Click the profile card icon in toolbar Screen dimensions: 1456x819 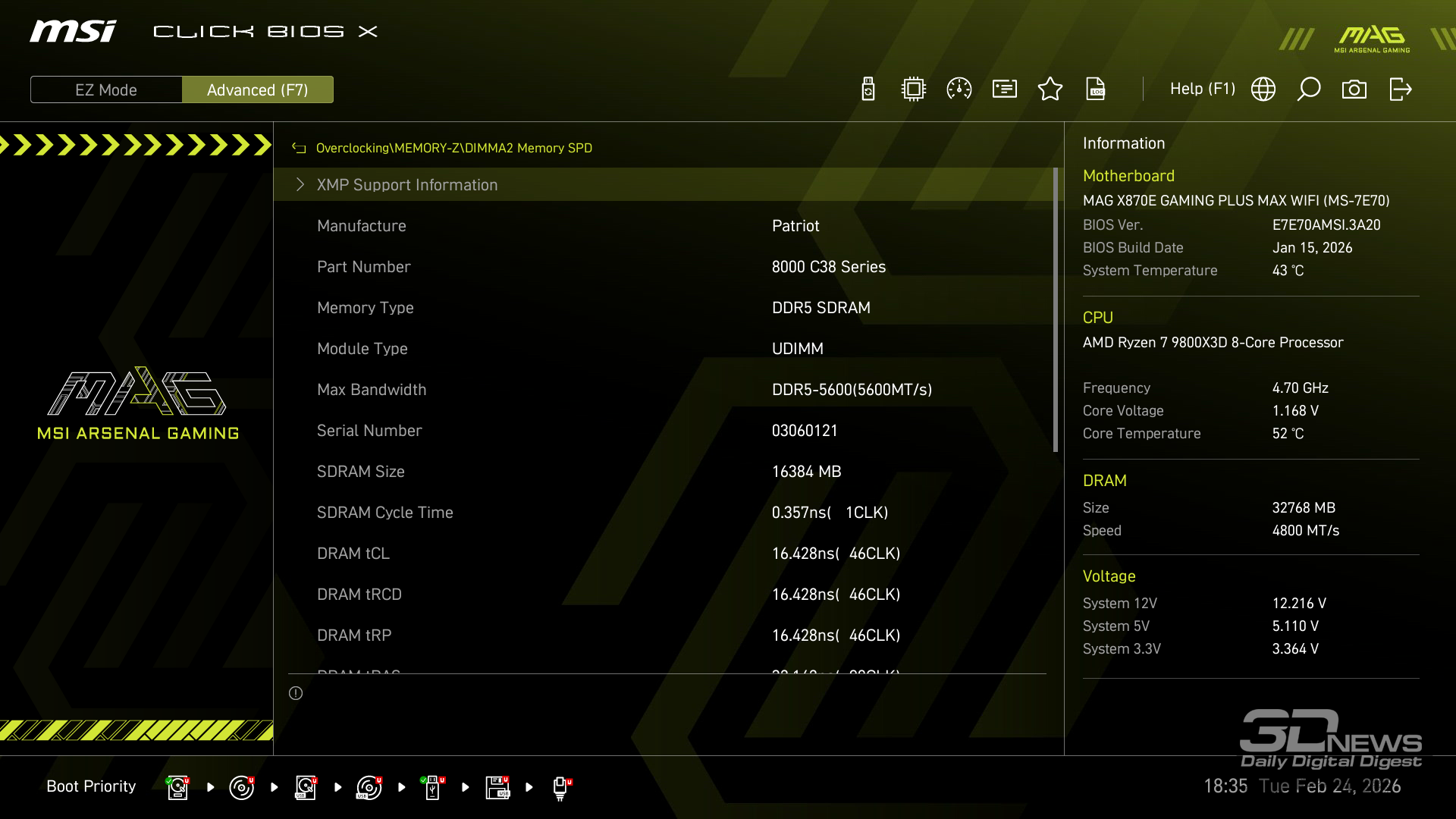pos(1005,89)
